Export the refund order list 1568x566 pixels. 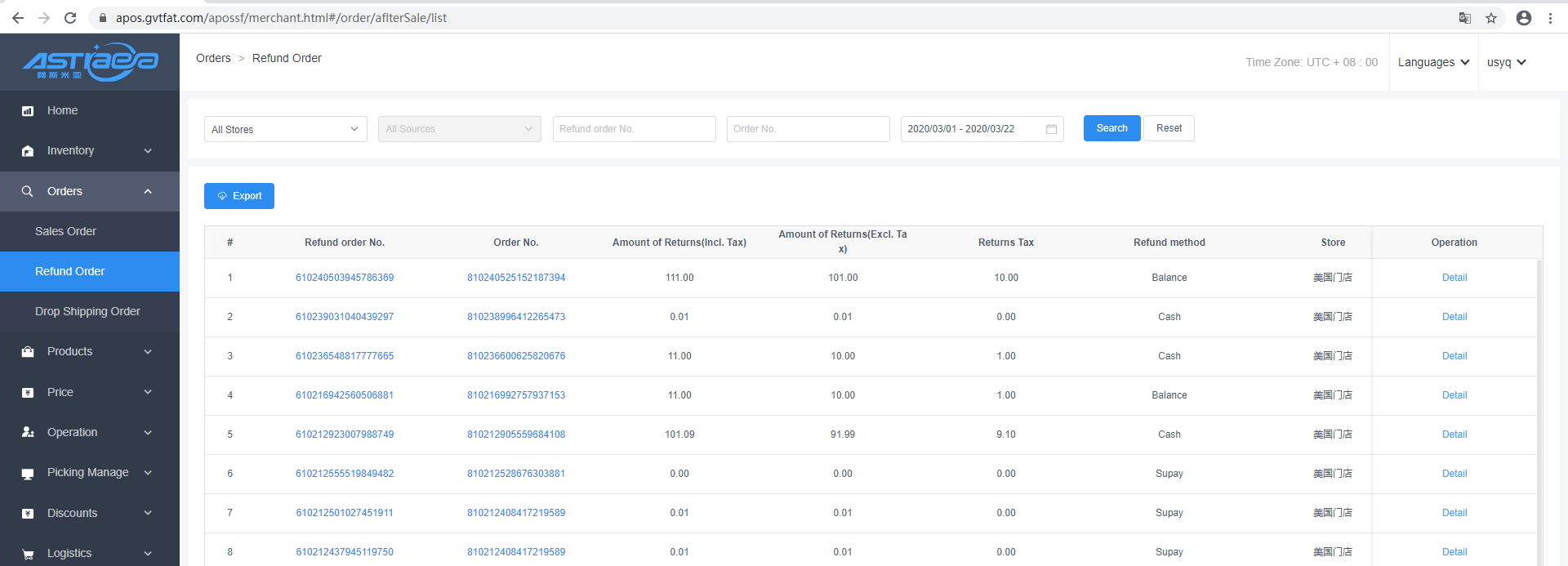pyautogui.click(x=239, y=196)
